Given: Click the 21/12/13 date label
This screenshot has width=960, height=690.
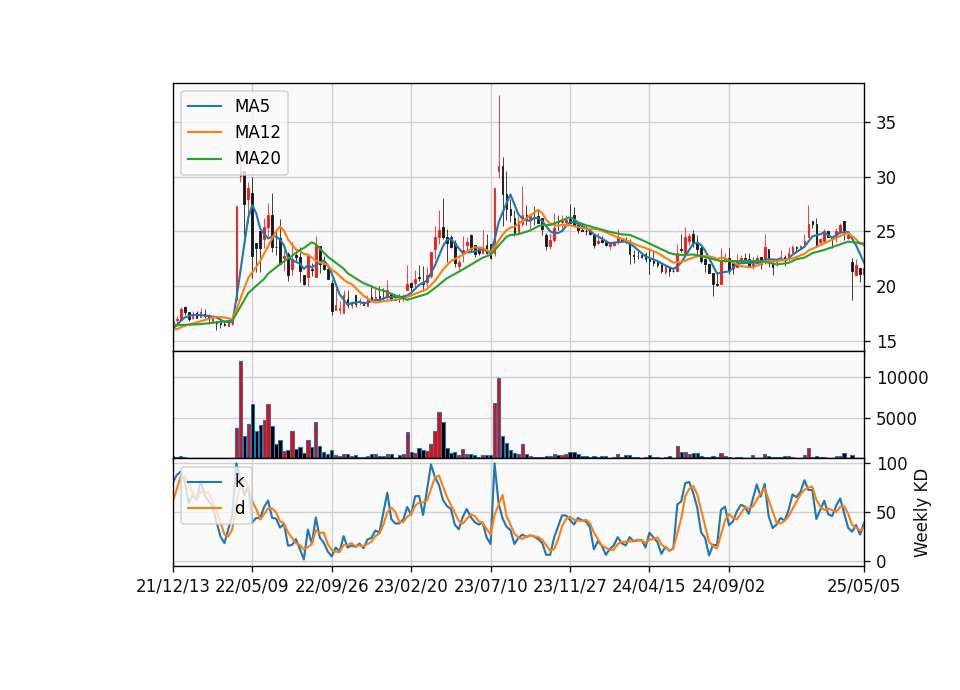Looking at the screenshot, I should point(173,586).
